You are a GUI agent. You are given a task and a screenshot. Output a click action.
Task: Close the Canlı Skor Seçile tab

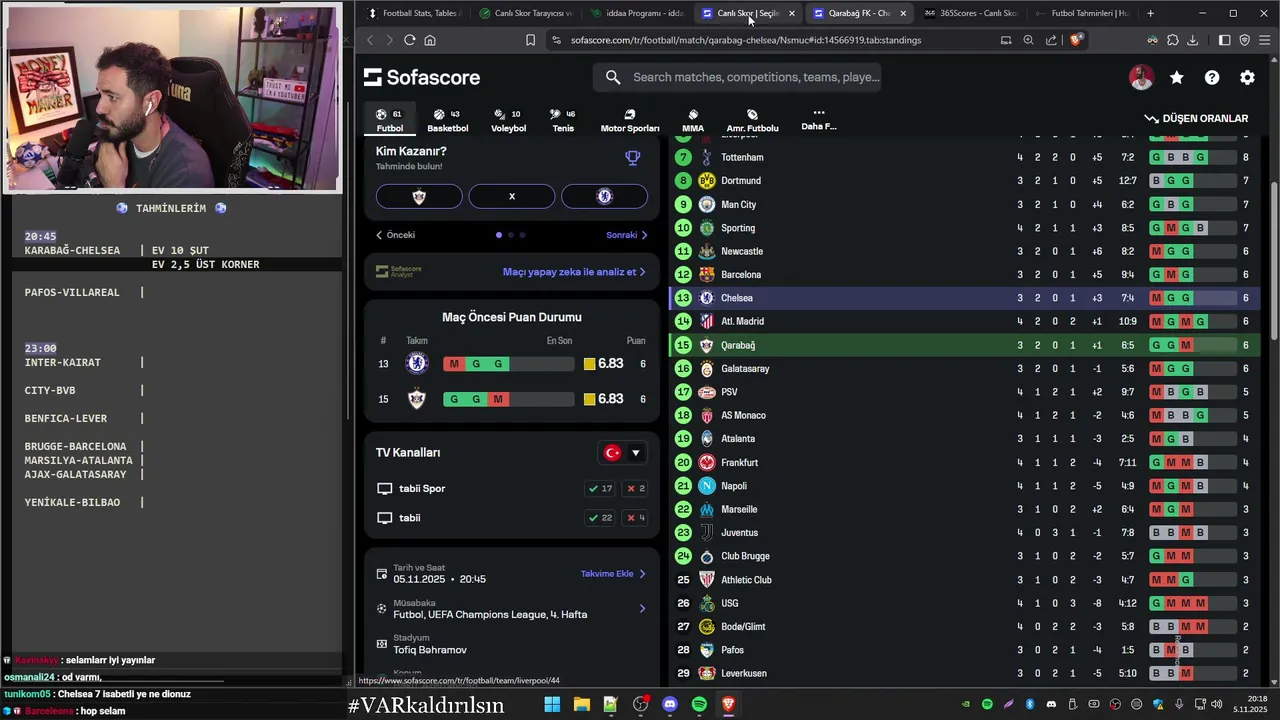(792, 13)
